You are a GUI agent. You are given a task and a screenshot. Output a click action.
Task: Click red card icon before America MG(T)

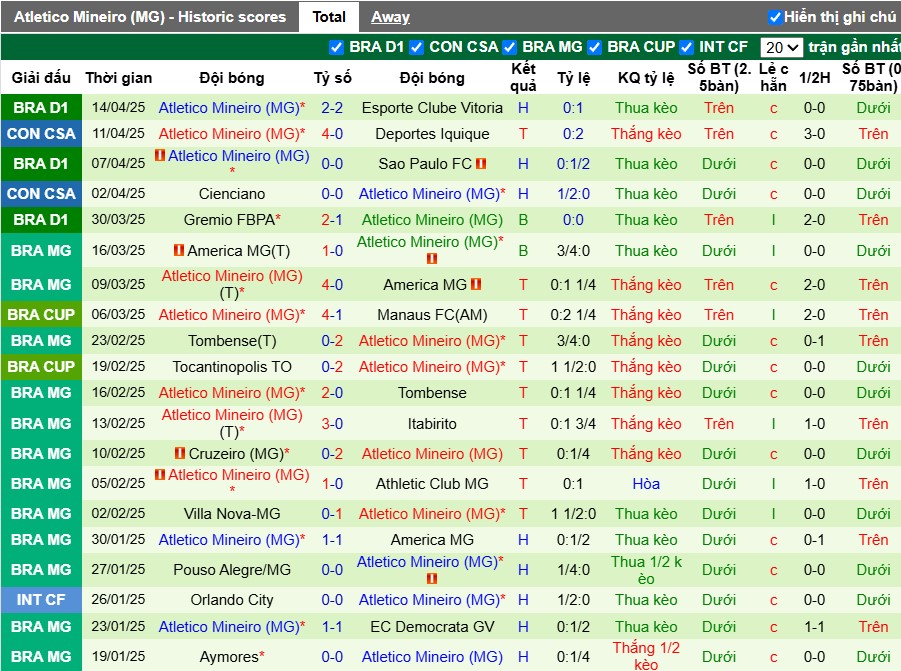179,250
